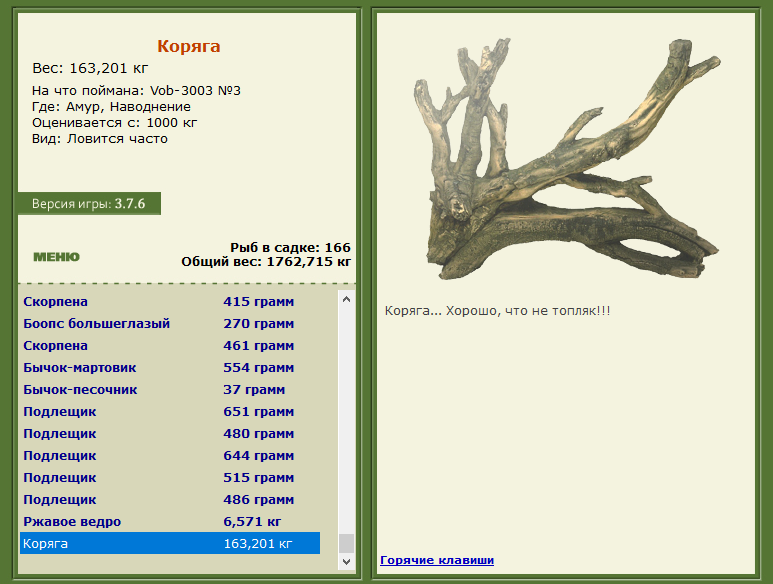Select Подлещик 651 грамм entry
Screen dimensions: 773x584
[170, 412]
